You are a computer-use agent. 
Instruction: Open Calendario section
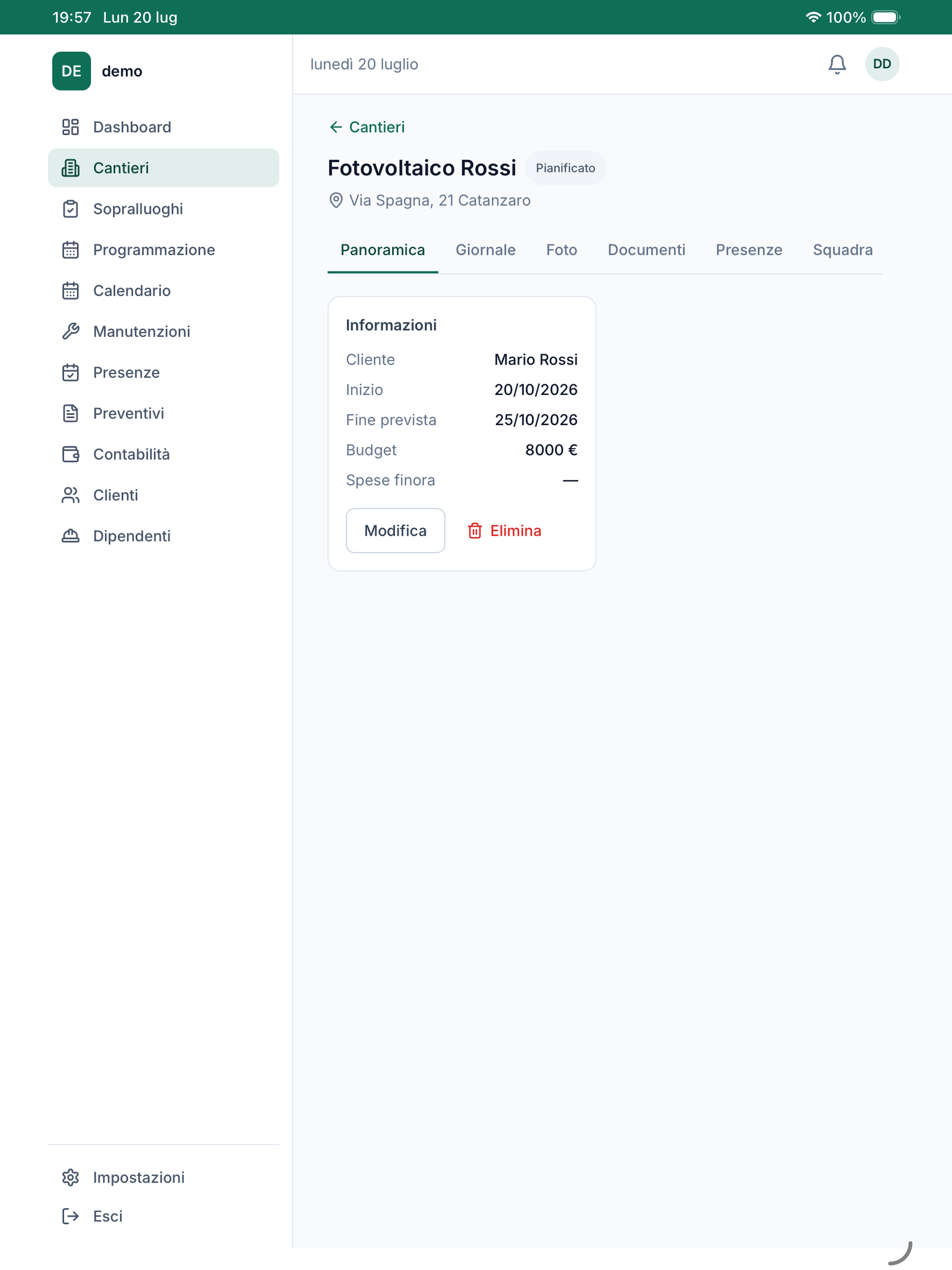click(x=164, y=291)
